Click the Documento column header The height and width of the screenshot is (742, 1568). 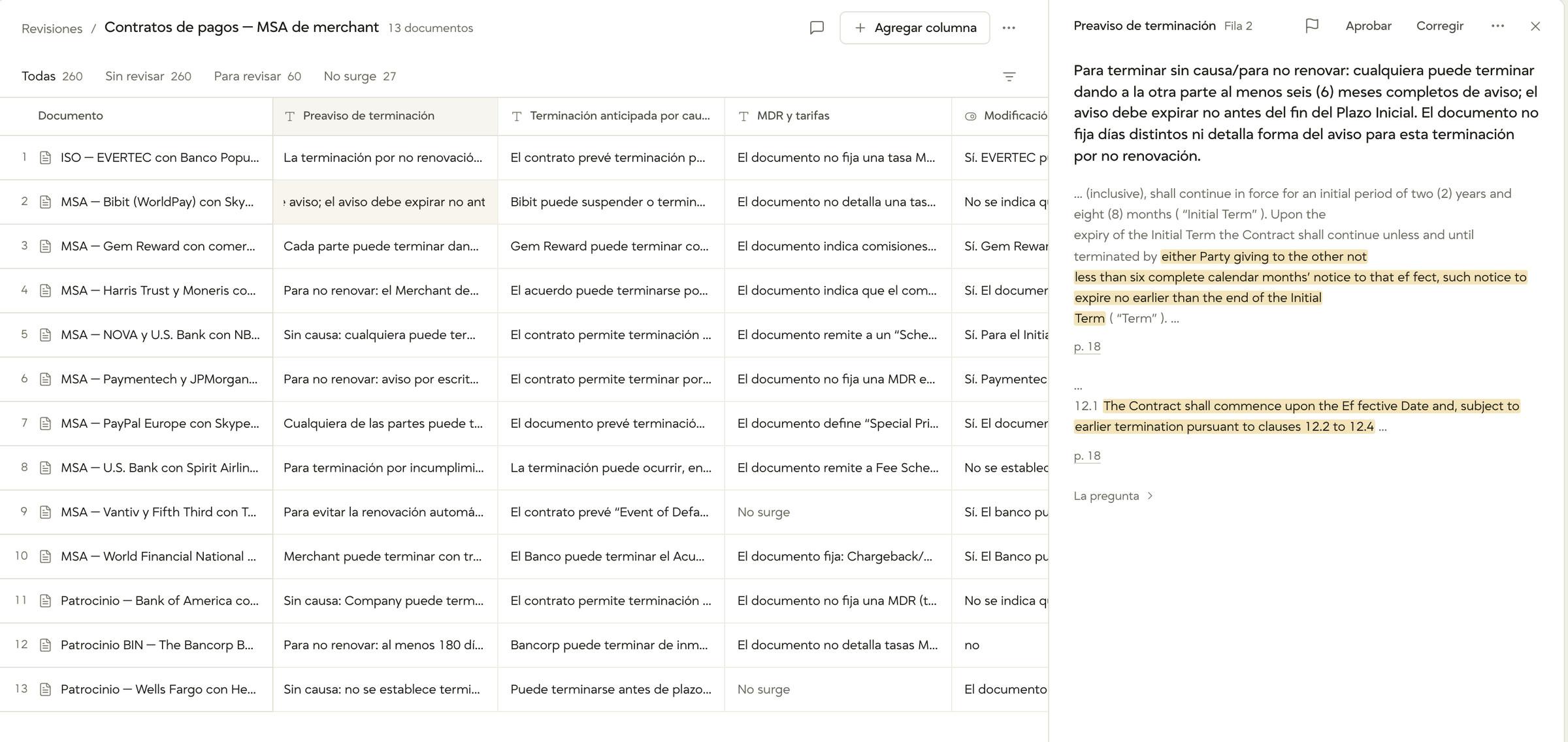pos(136,116)
